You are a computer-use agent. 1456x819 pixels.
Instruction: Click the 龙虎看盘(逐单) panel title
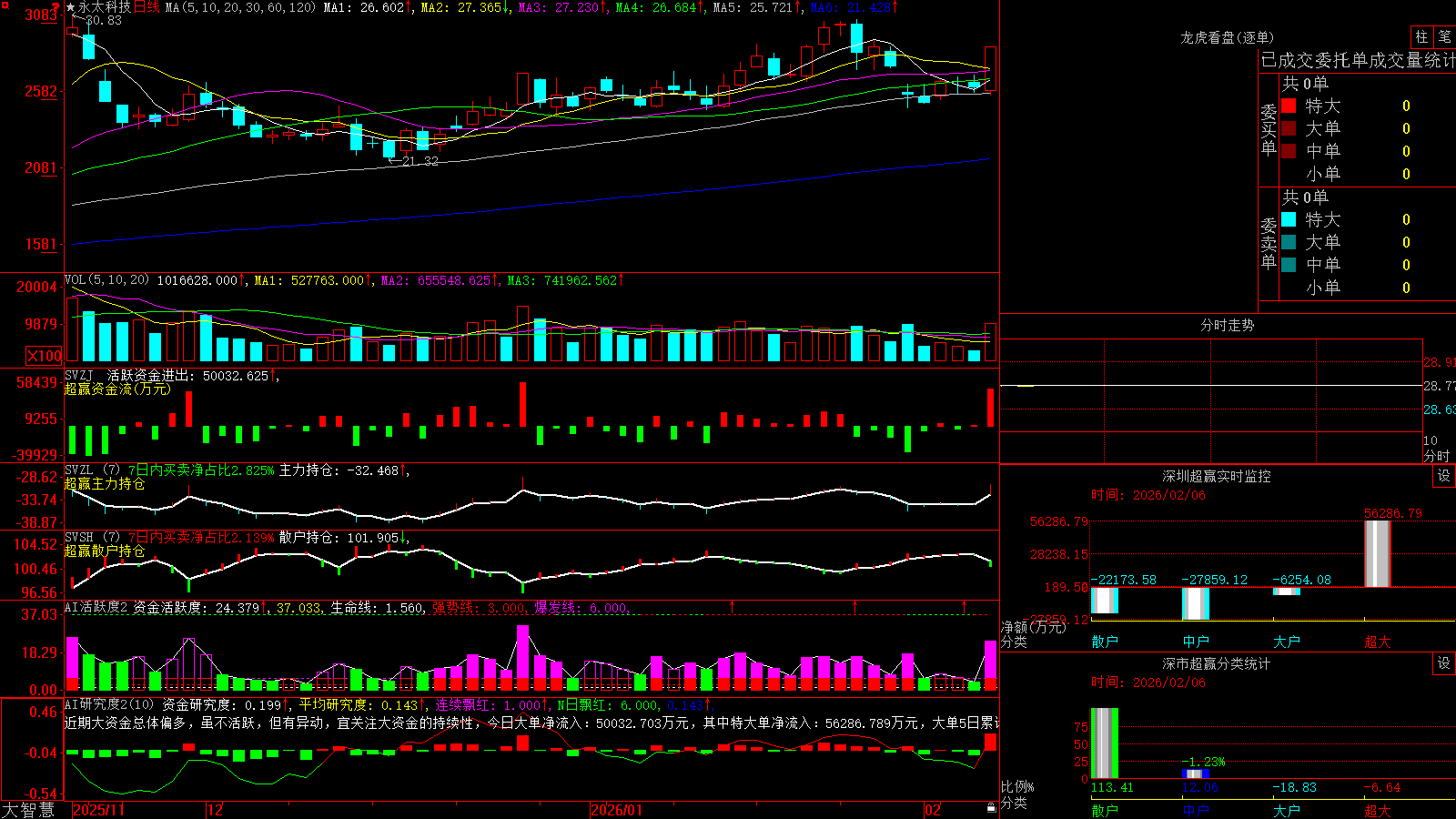(1228, 37)
